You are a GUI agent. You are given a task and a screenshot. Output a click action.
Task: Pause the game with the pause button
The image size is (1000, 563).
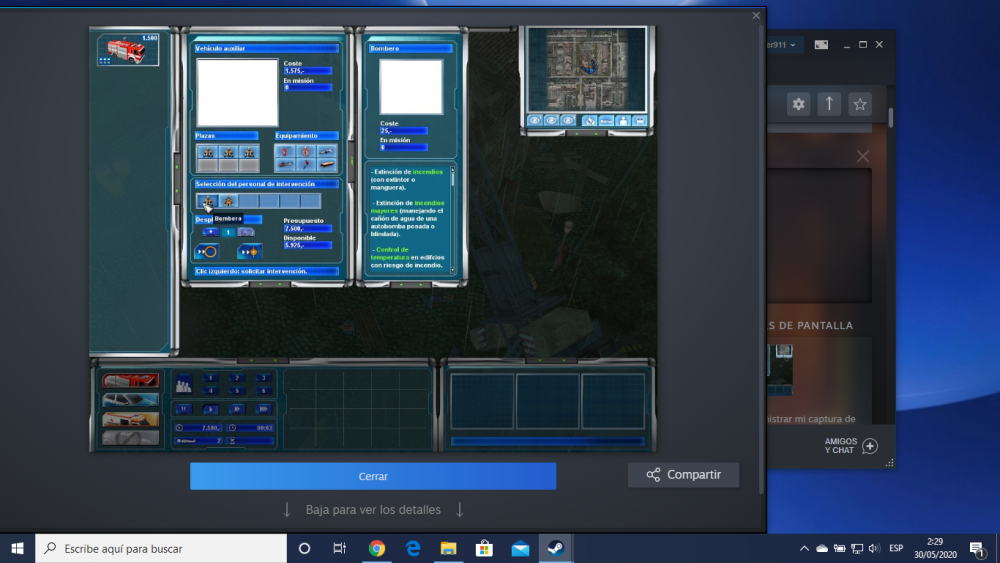[184, 409]
